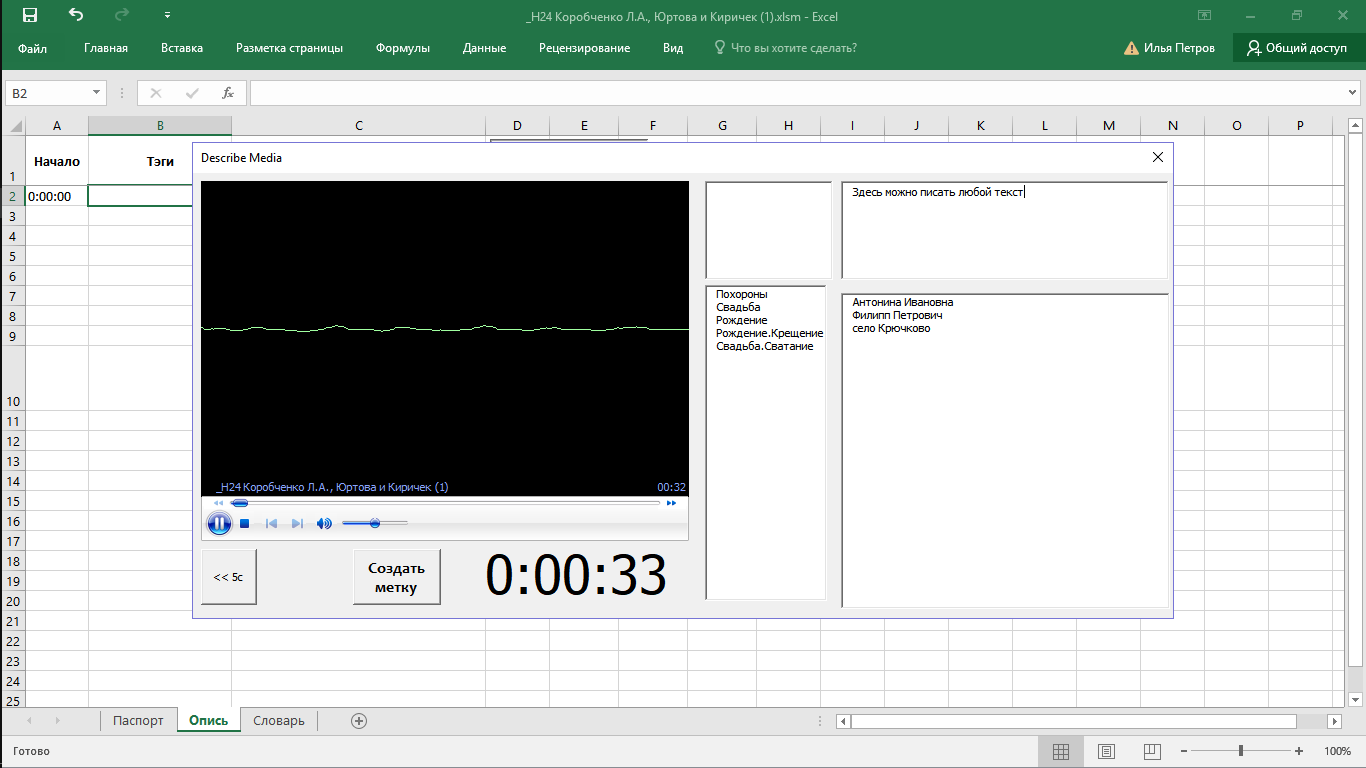Click the Общий доступ share button
Screen dimensions: 1366x768
[1298, 48]
